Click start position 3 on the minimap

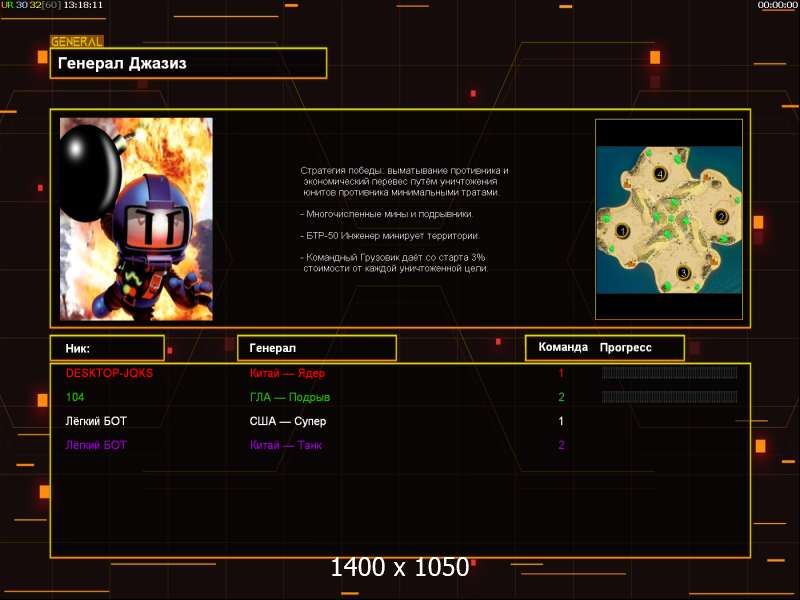point(683,272)
